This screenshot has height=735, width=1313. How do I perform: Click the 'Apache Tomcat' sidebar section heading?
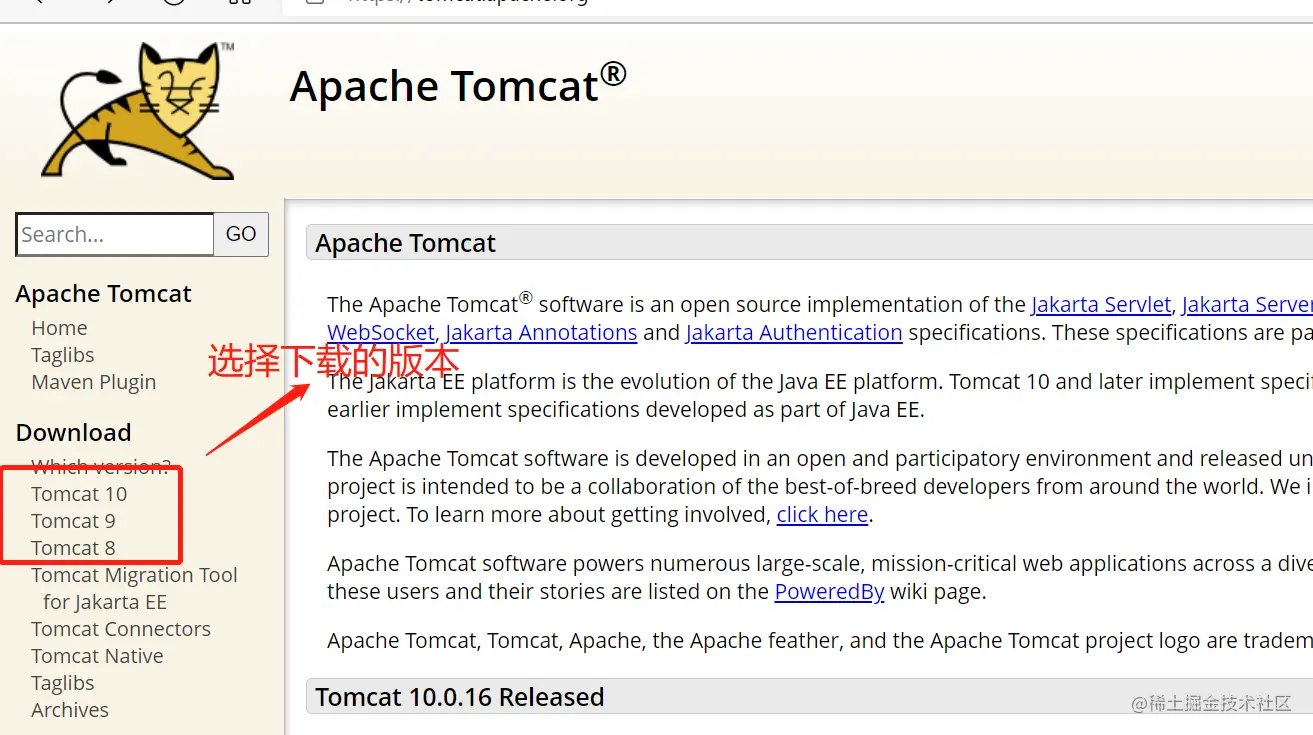point(104,294)
